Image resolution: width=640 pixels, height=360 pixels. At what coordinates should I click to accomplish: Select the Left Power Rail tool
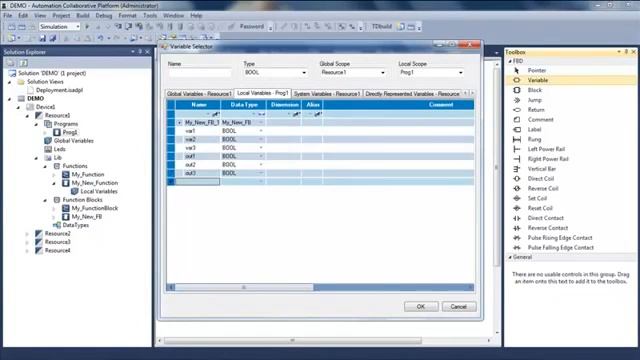(546, 149)
